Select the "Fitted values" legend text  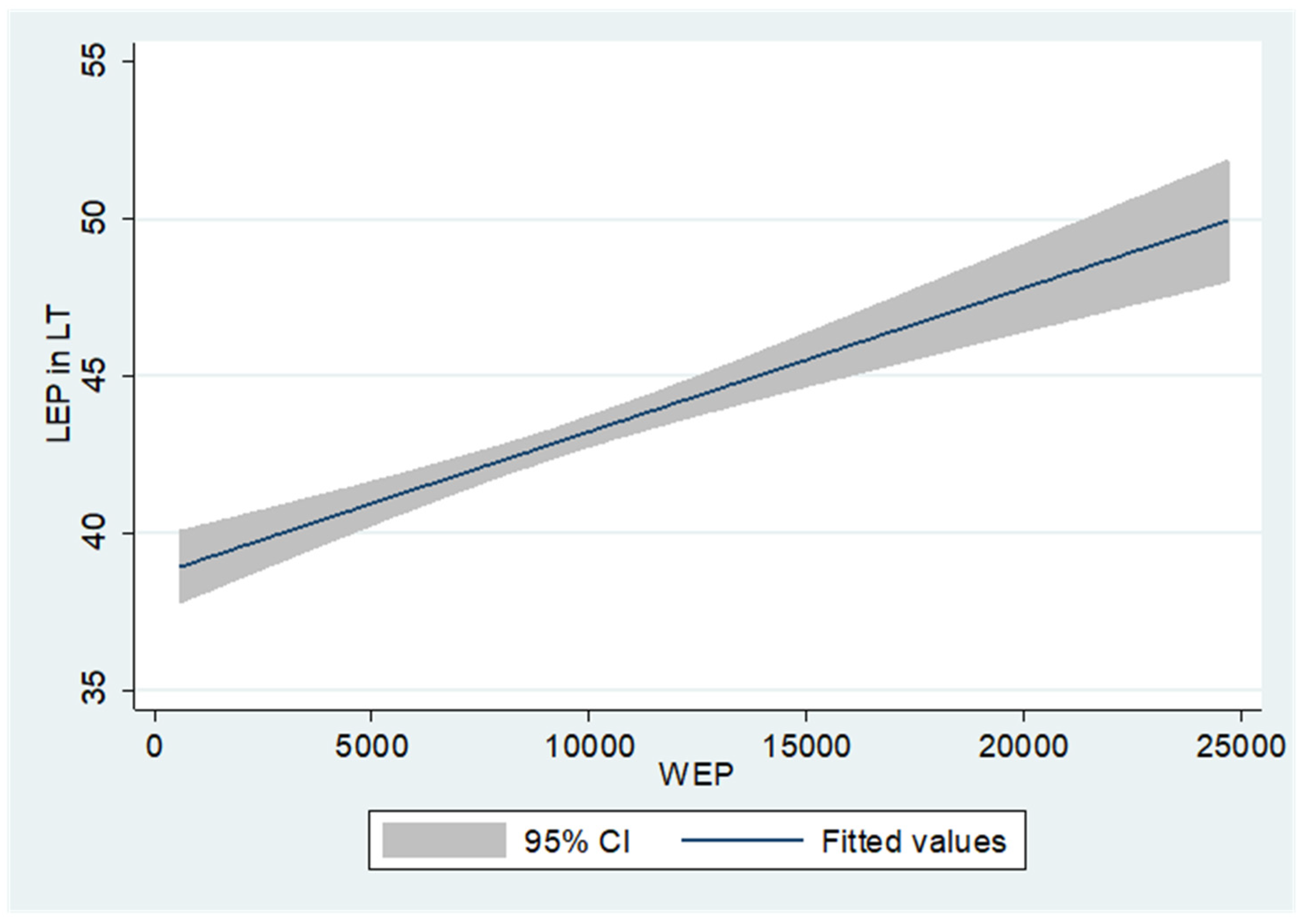pos(914,841)
